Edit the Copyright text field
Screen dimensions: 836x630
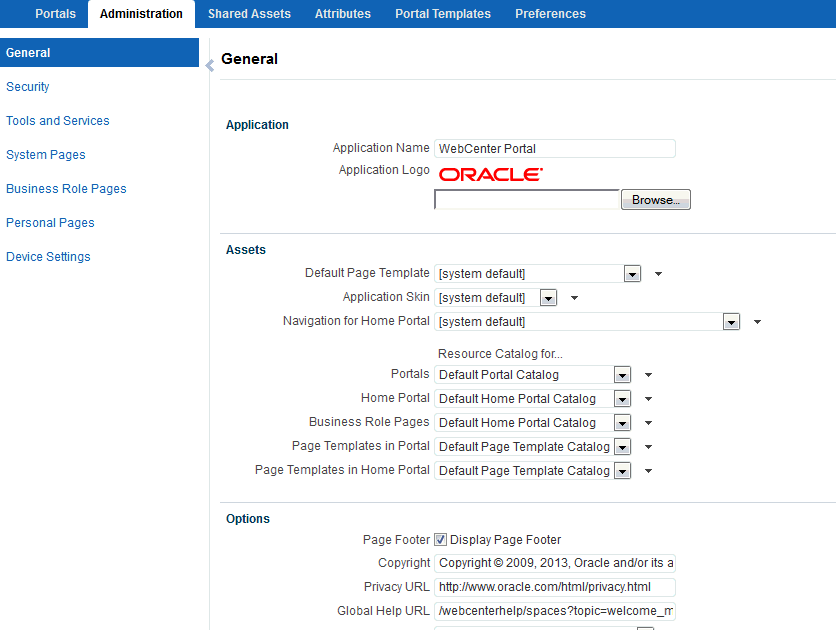click(x=555, y=563)
